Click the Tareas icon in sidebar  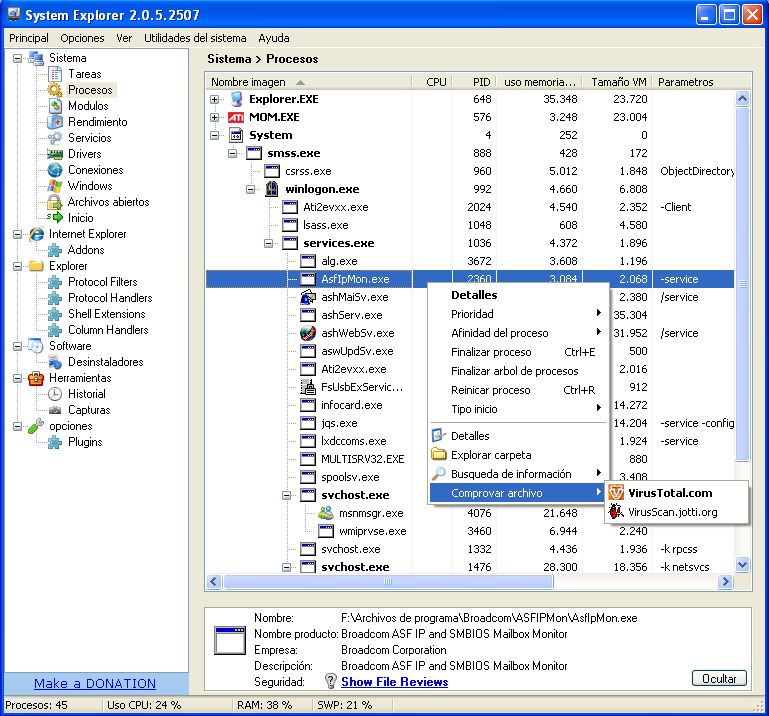[55, 74]
